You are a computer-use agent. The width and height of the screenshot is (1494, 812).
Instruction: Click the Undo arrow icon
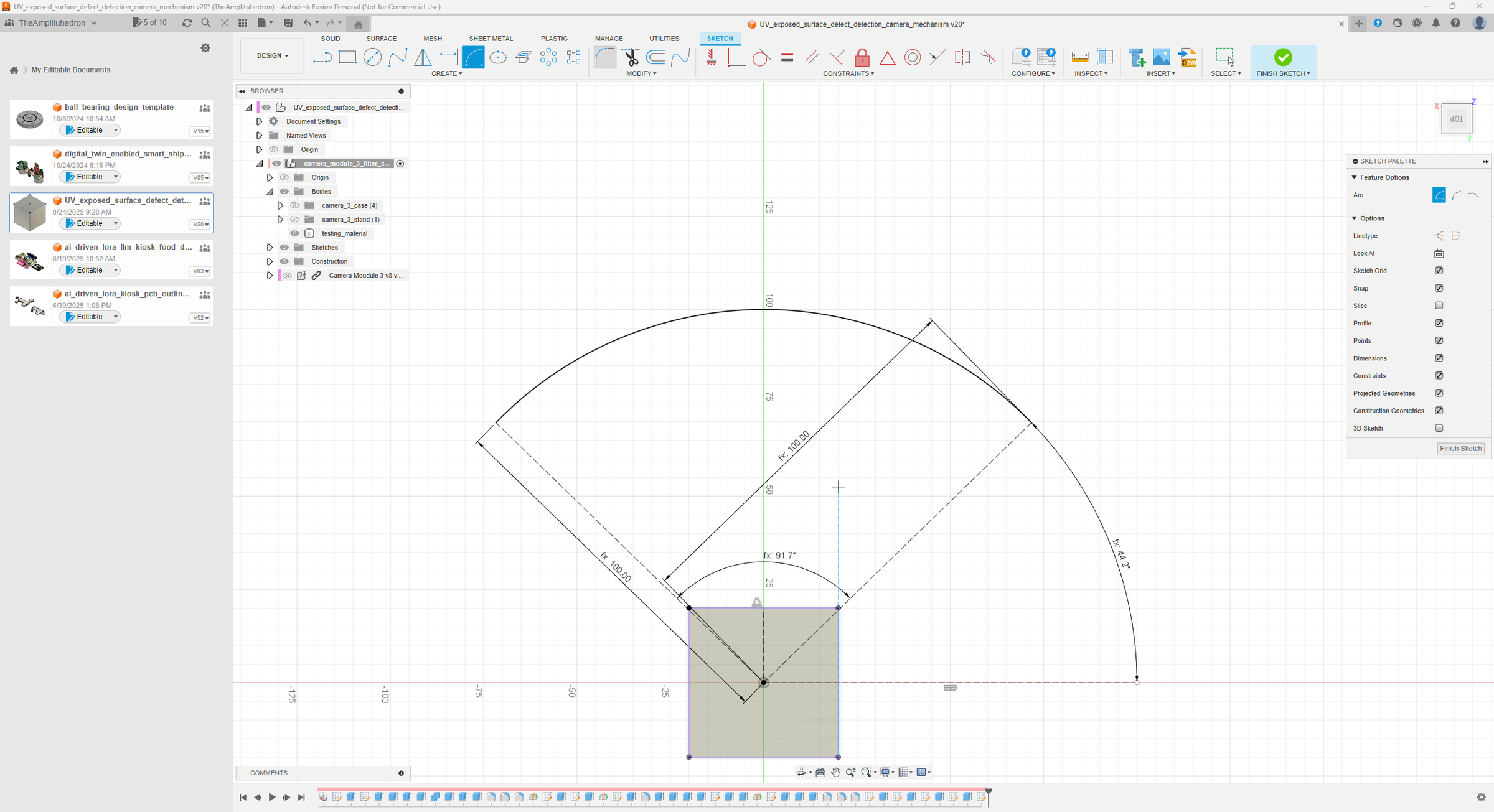pyautogui.click(x=307, y=22)
